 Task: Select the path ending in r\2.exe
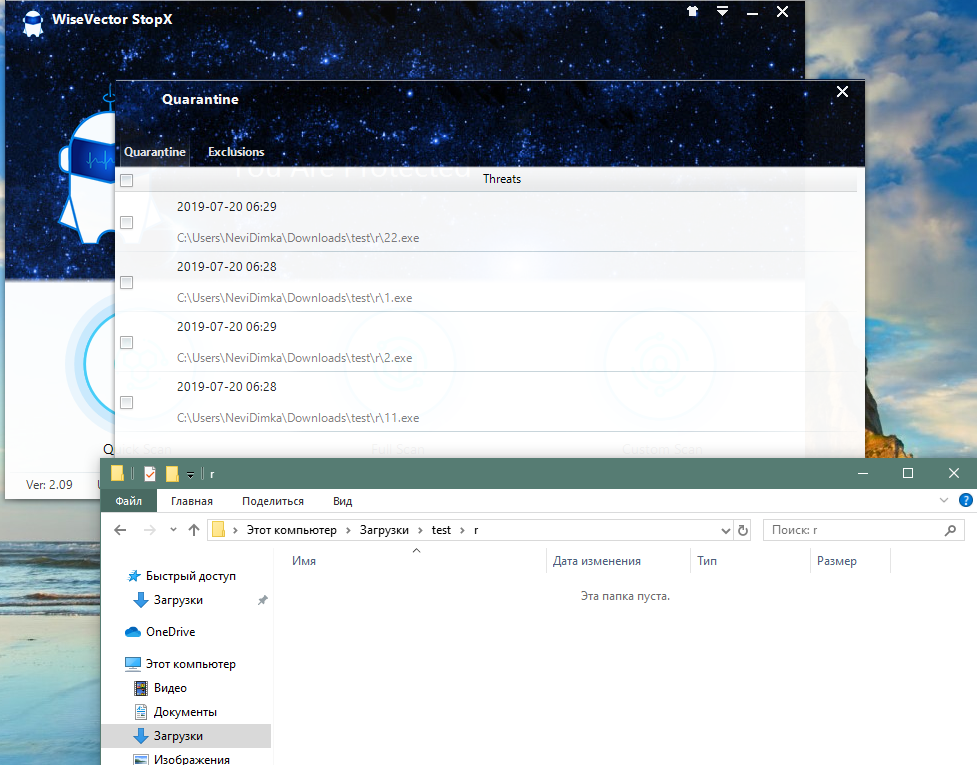[x=295, y=358]
